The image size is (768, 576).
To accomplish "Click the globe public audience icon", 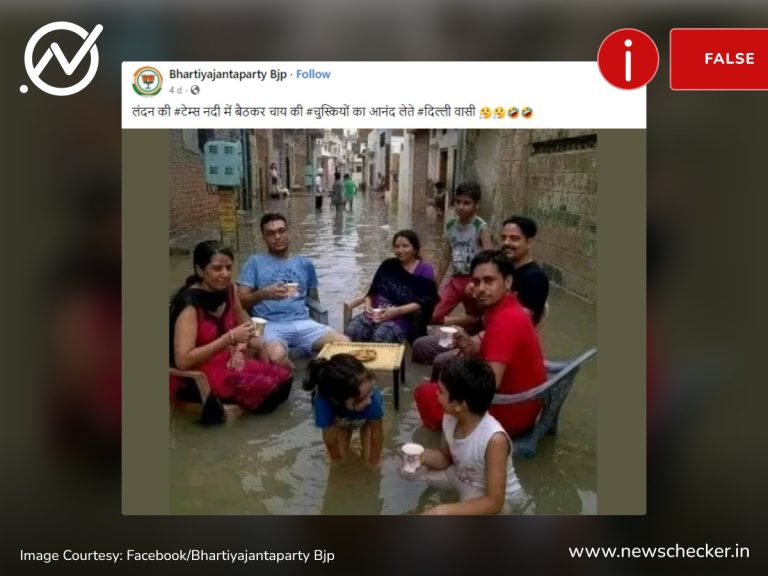I will (195, 90).
